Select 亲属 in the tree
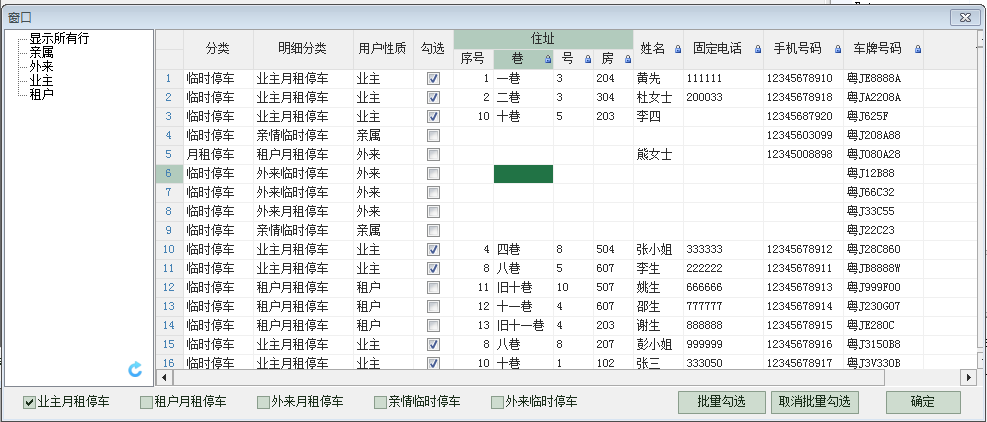This screenshot has height=422, width=987. (x=42, y=52)
